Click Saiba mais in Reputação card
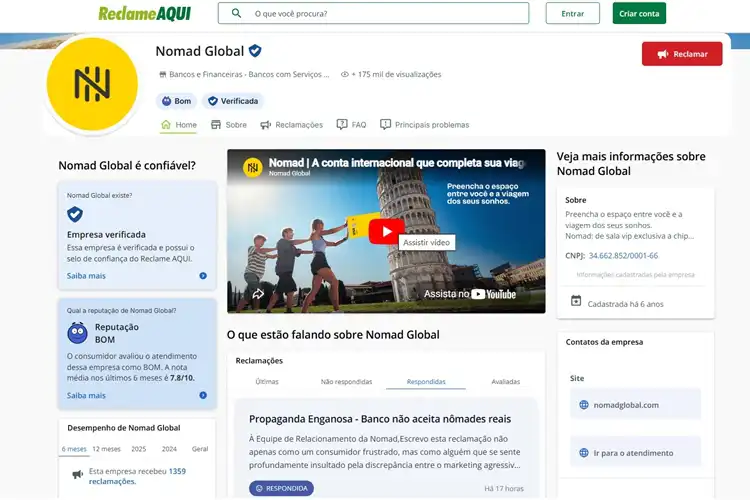This screenshot has width=750, height=500. [86, 395]
